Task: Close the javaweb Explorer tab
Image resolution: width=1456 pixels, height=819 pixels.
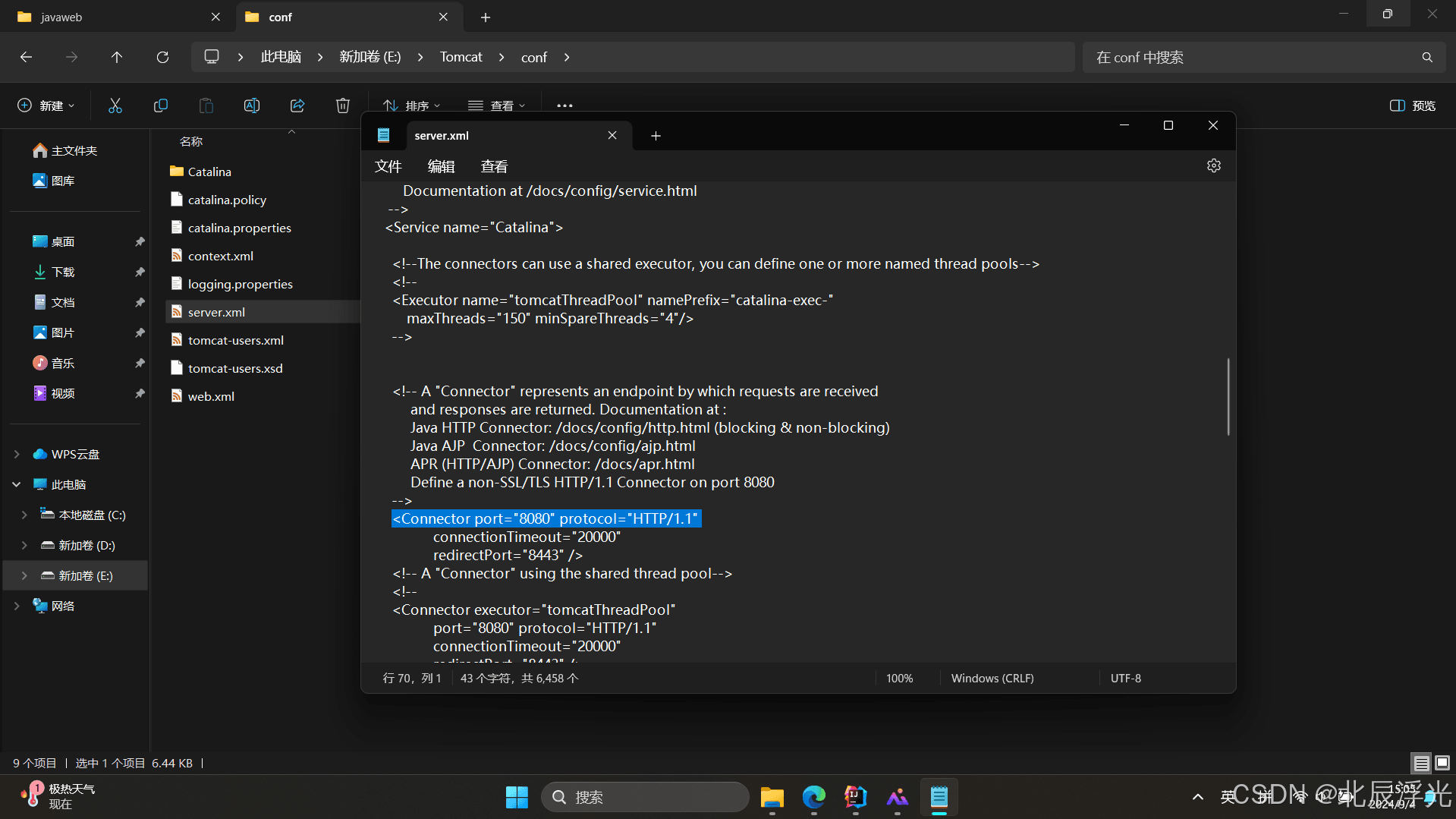Action: click(x=215, y=17)
